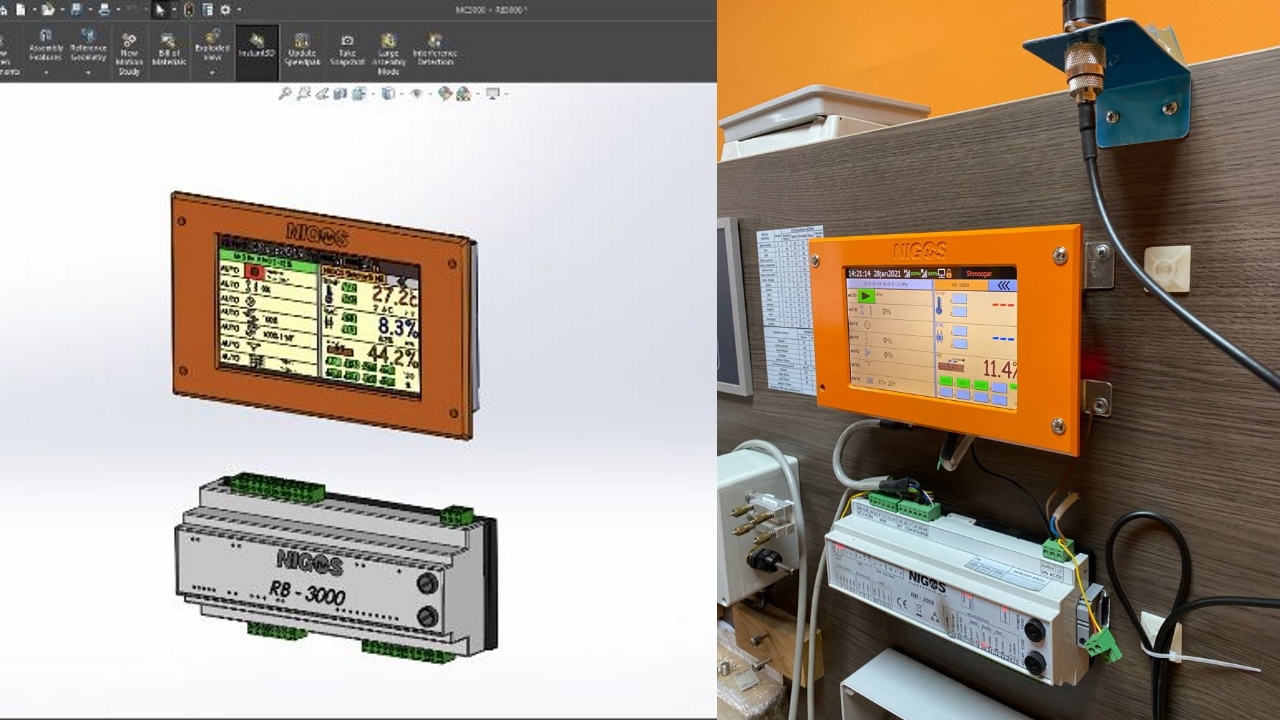Open the Options gear settings

pos(225,9)
